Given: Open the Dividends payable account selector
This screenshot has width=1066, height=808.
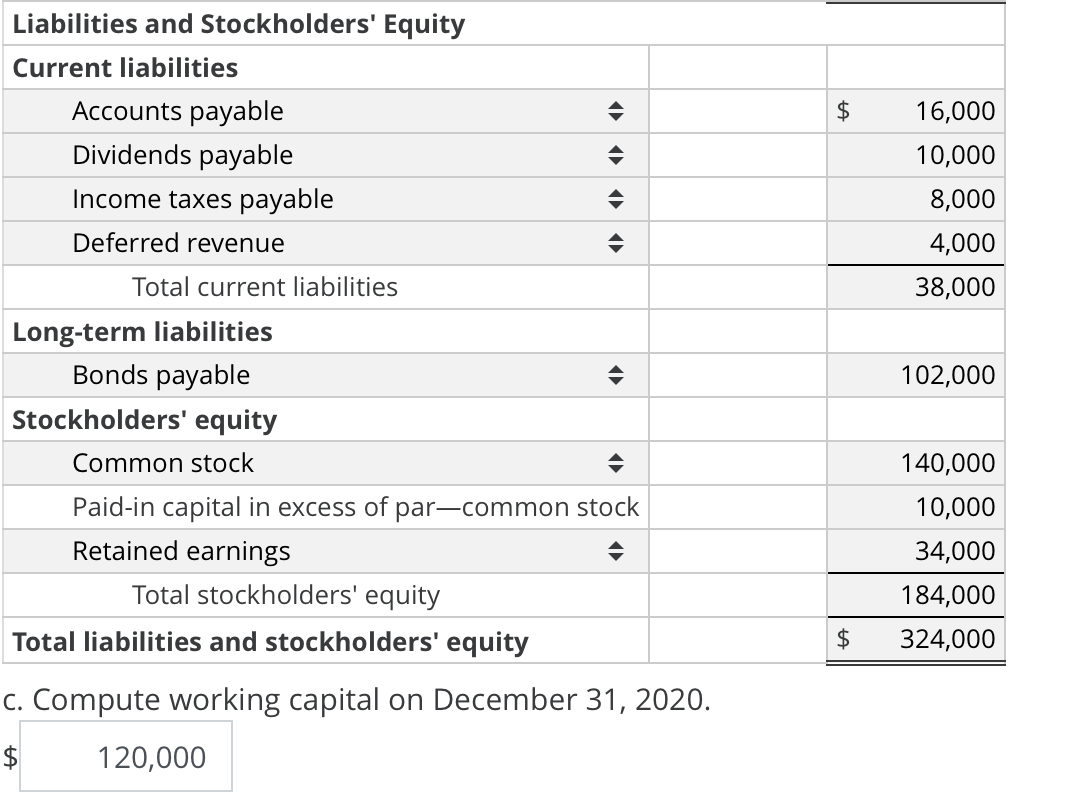Looking at the screenshot, I should click(617, 155).
